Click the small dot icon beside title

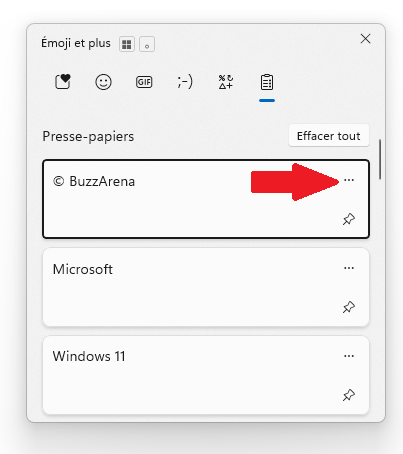click(147, 44)
